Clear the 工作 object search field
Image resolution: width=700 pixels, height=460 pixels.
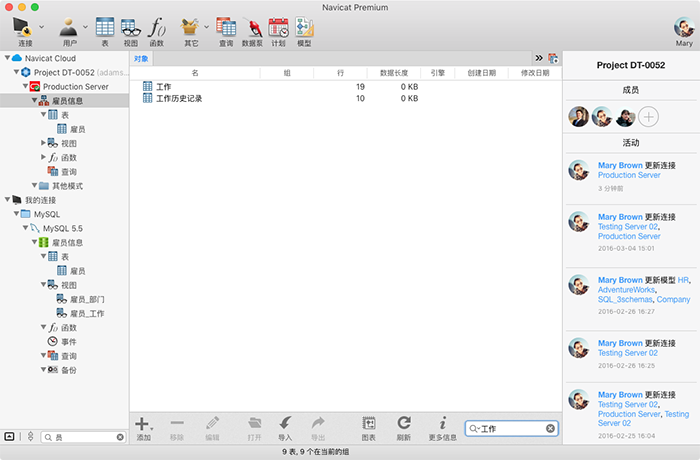pos(550,428)
